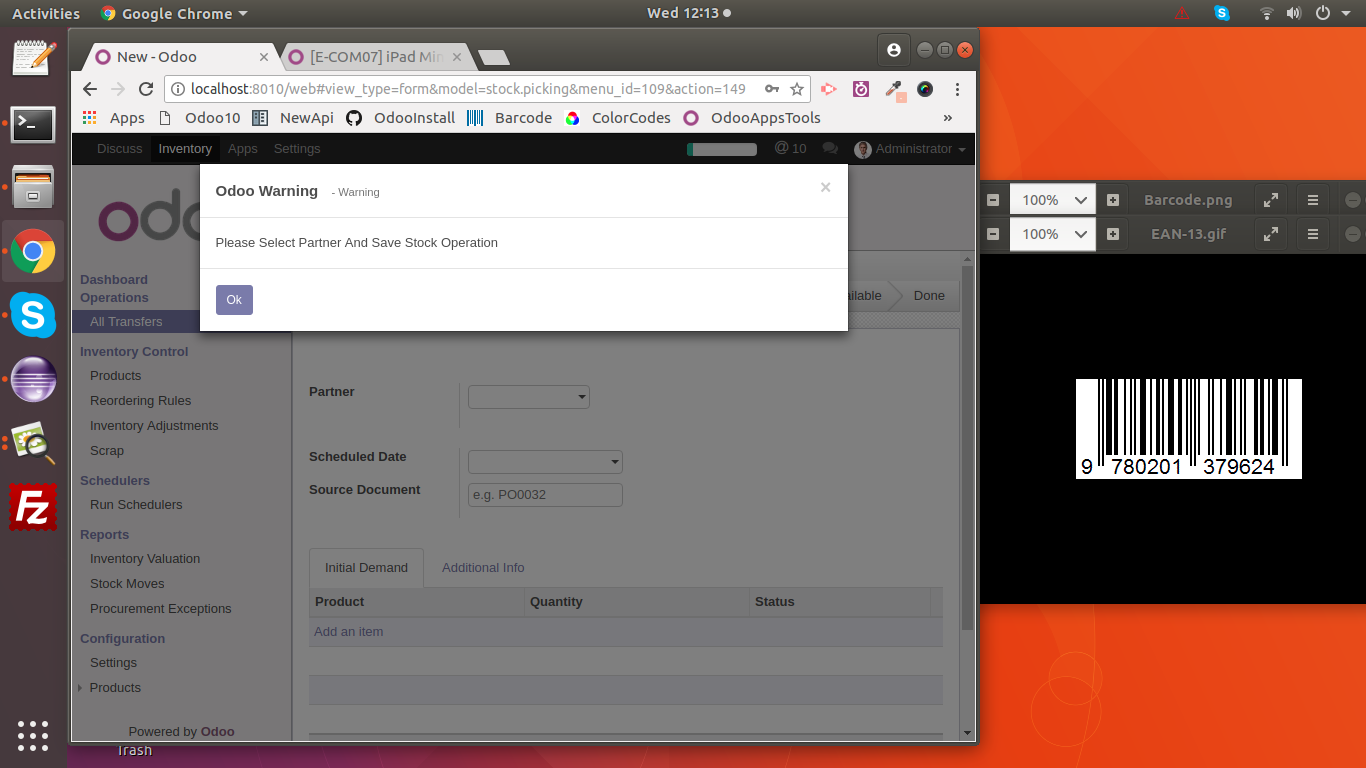This screenshot has height=768, width=1366.
Task: Open the OdooAppsTools bookmark
Action: click(x=751, y=117)
